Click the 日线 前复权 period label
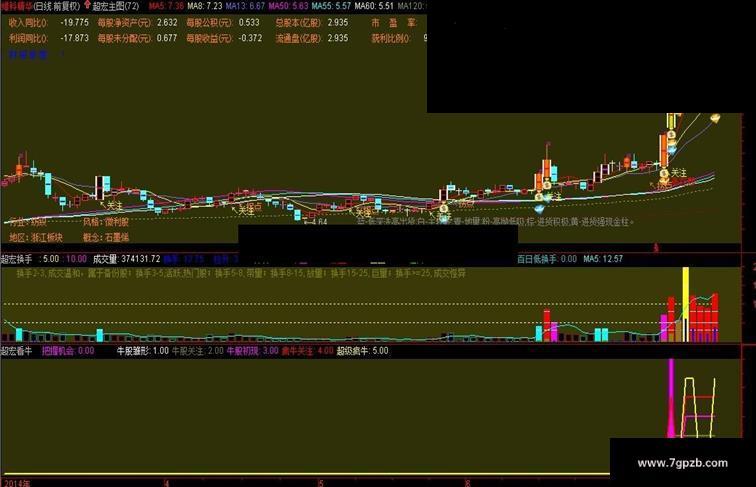 tap(57, 6)
